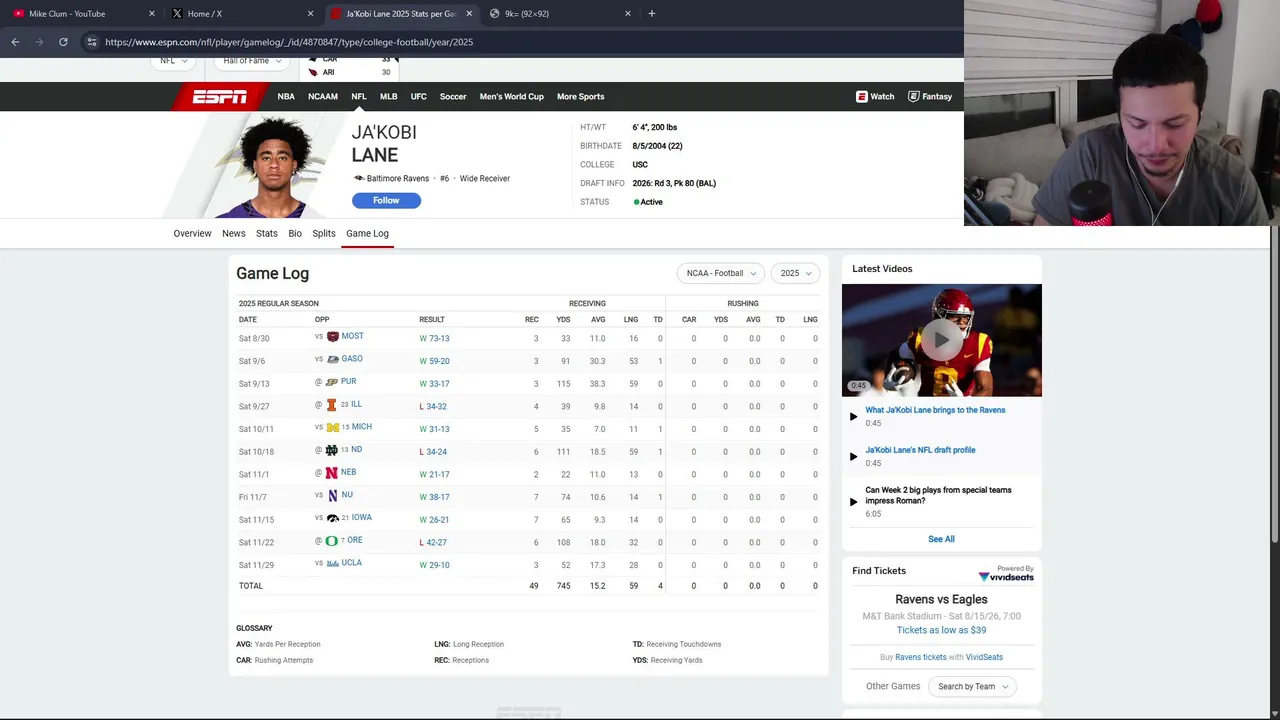This screenshot has width=1280, height=720.
Task: Click the Purdue team logo
Action: (332, 382)
